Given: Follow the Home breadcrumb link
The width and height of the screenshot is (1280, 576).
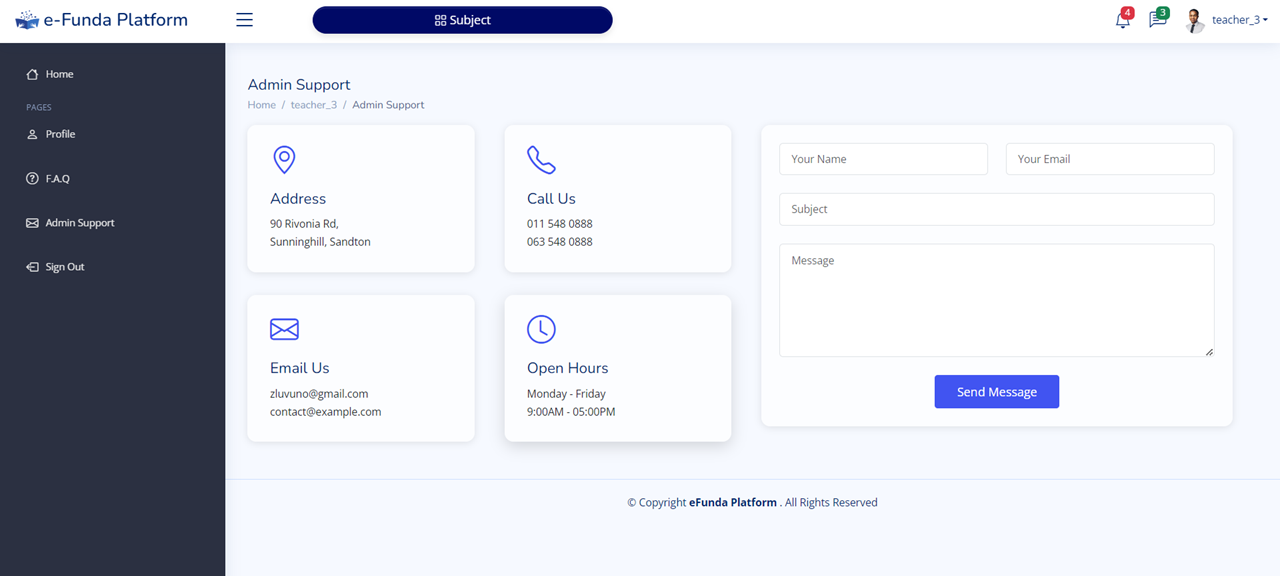Looking at the screenshot, I should pos(262,105).
